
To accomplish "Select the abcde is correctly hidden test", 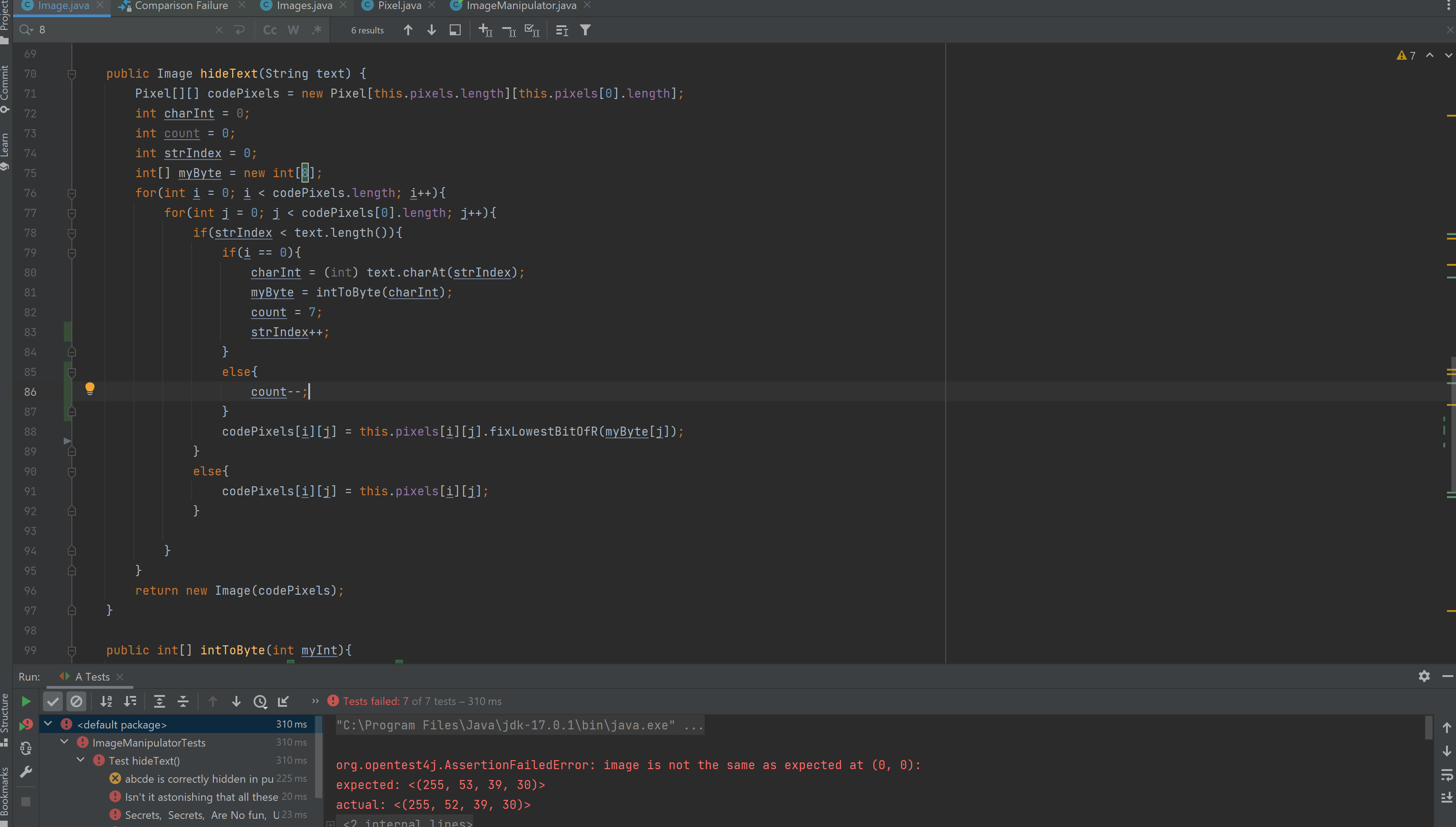I will pyautogui.click(x=199, y=779).
